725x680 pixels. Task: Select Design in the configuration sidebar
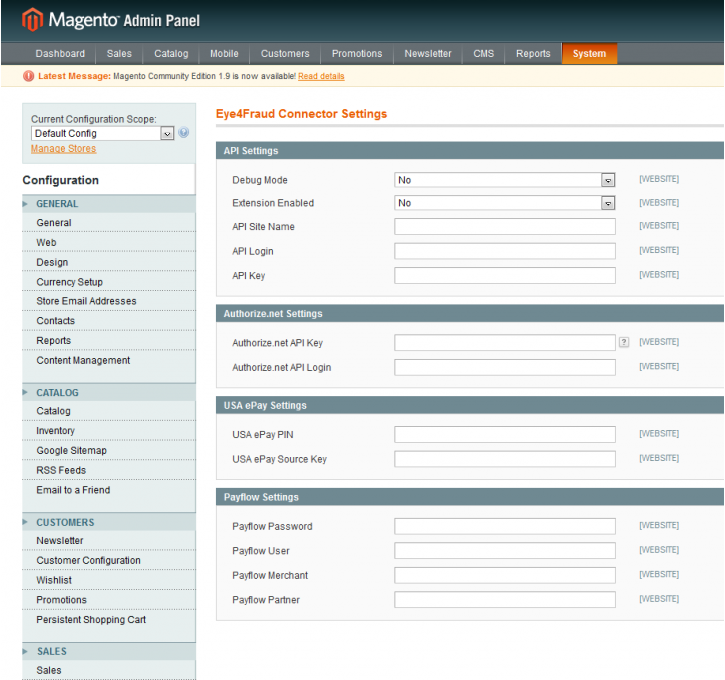click(x=109, y=262)
